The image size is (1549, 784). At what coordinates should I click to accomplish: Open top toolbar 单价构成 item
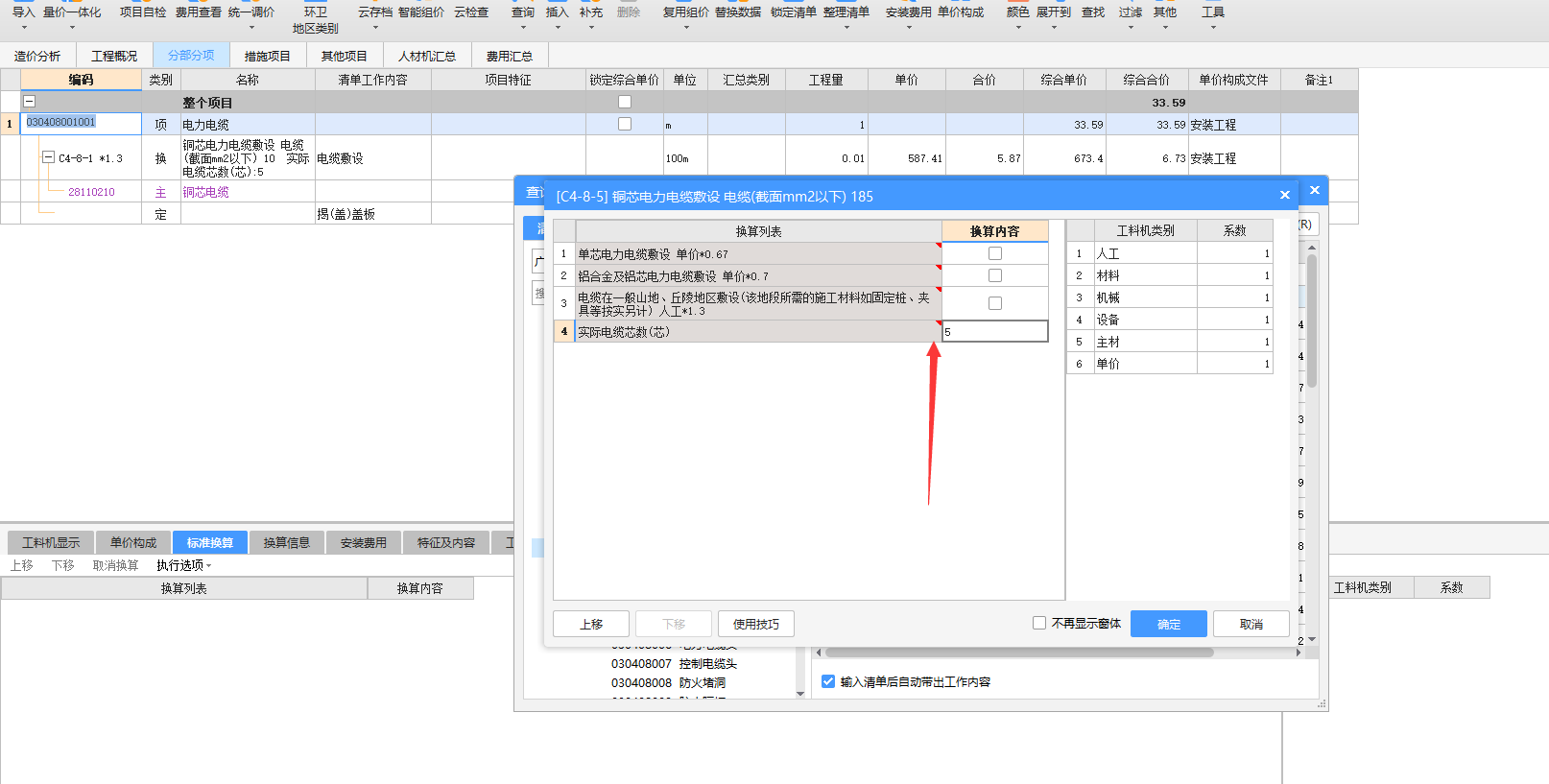(x=961, y=12)
